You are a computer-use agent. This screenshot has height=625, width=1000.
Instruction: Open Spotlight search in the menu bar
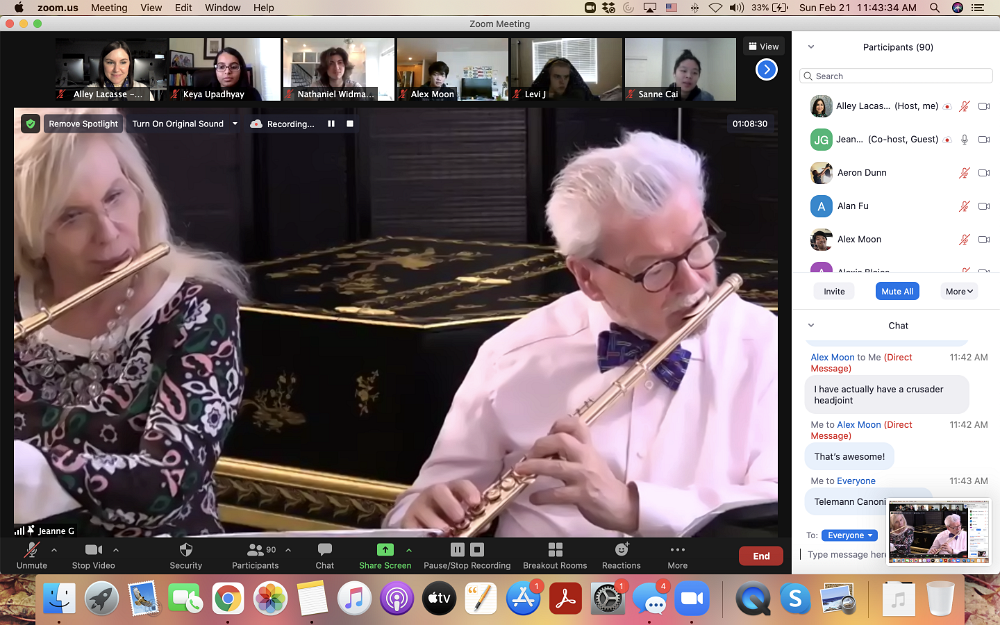click(x=934, y=8)
